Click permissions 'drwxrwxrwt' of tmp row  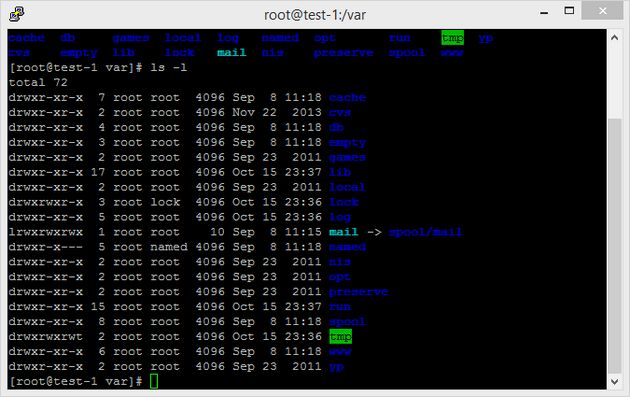(x=45, y=337)
